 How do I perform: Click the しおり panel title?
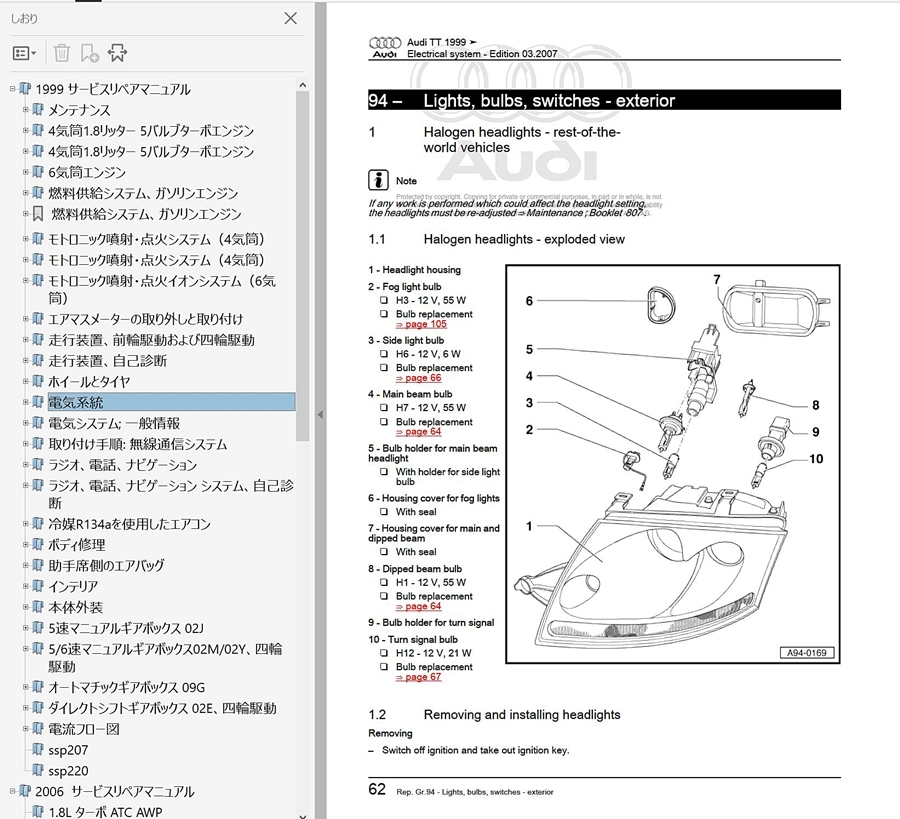[x=24, y=18]
